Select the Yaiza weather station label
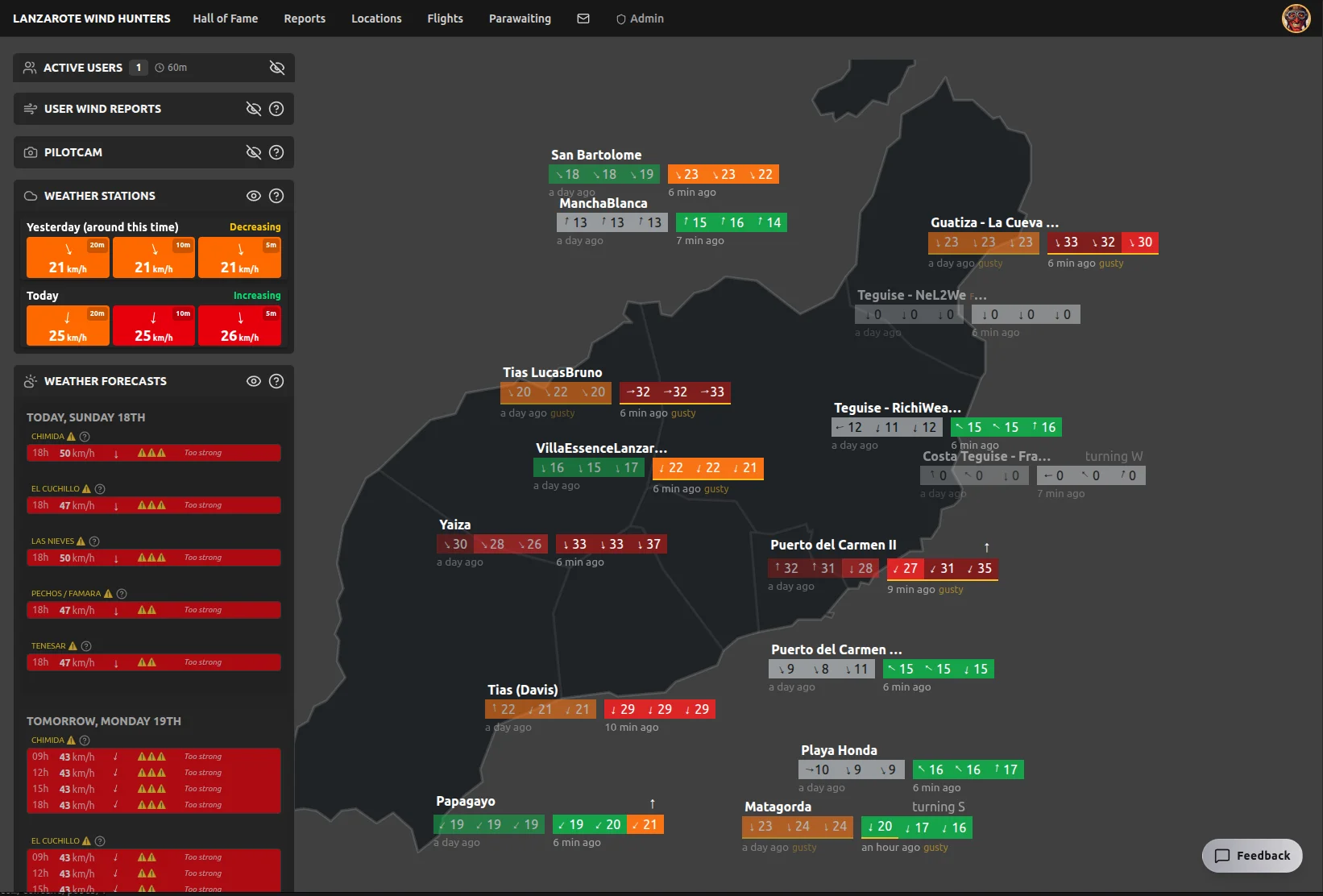 [454, 525]
